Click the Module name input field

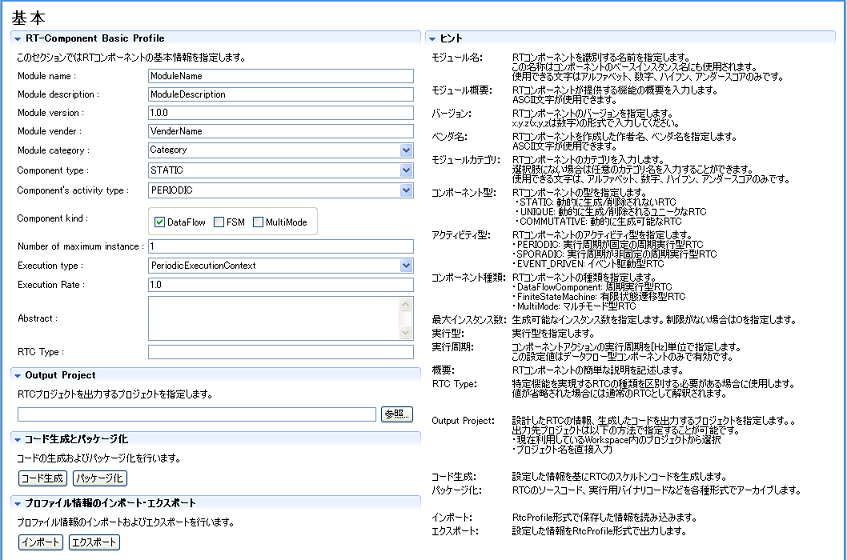click(281, 76)
